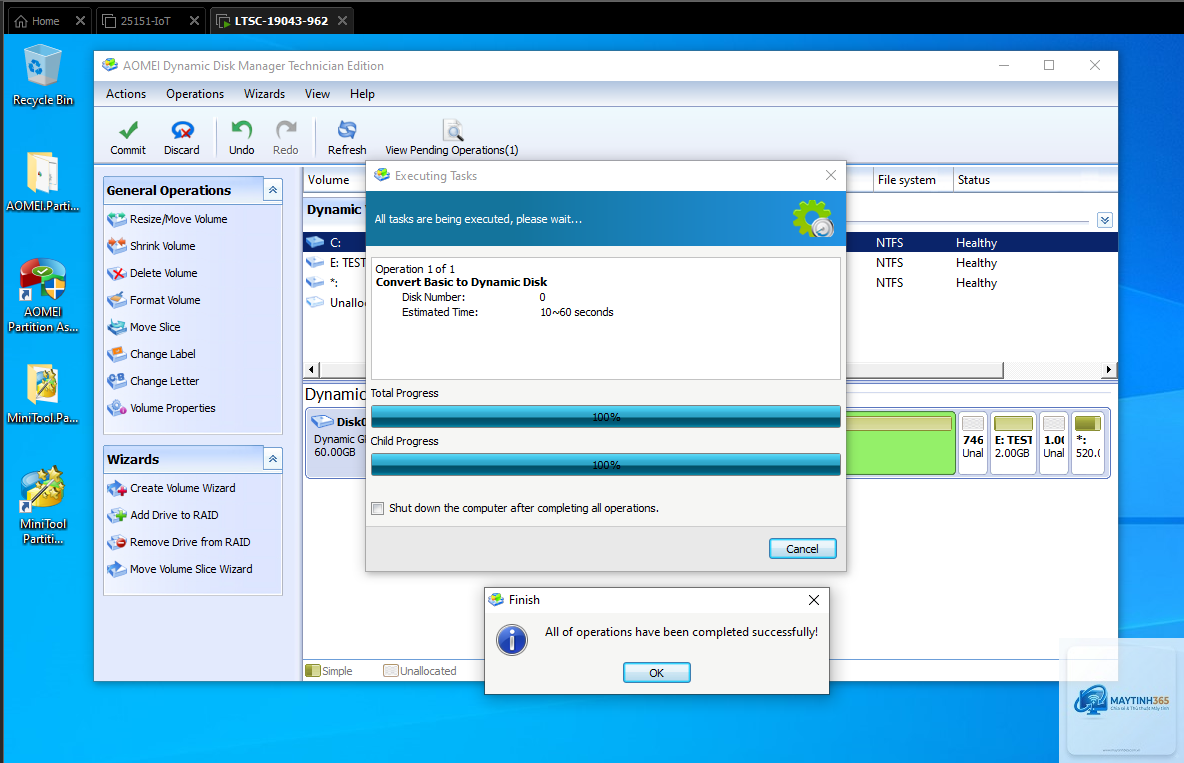Collapse the General Operations panel
The width and height of the screenshot is (1184, 763).
click(273, 190)
